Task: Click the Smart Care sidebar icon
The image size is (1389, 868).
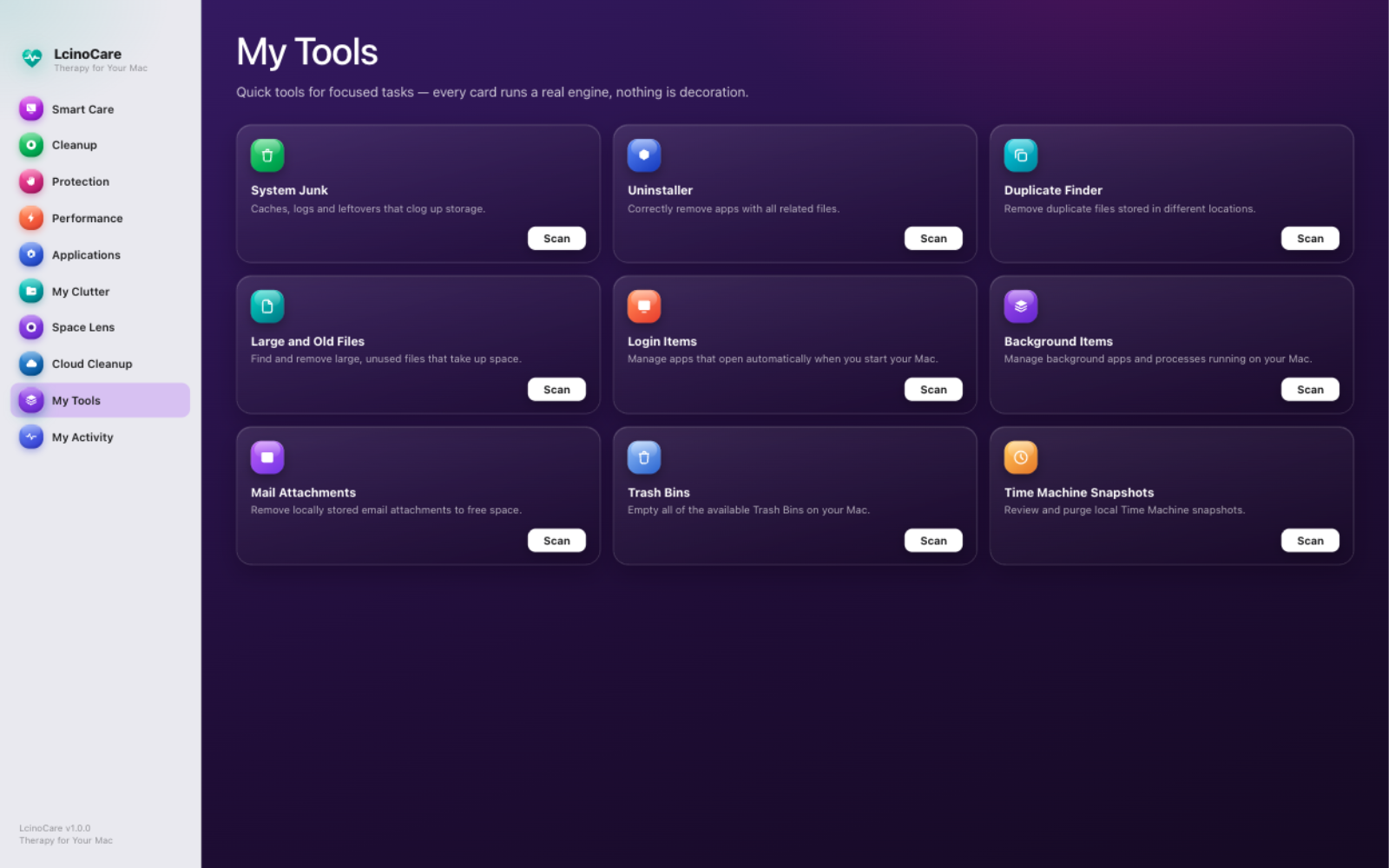Action: click(31, 108)
